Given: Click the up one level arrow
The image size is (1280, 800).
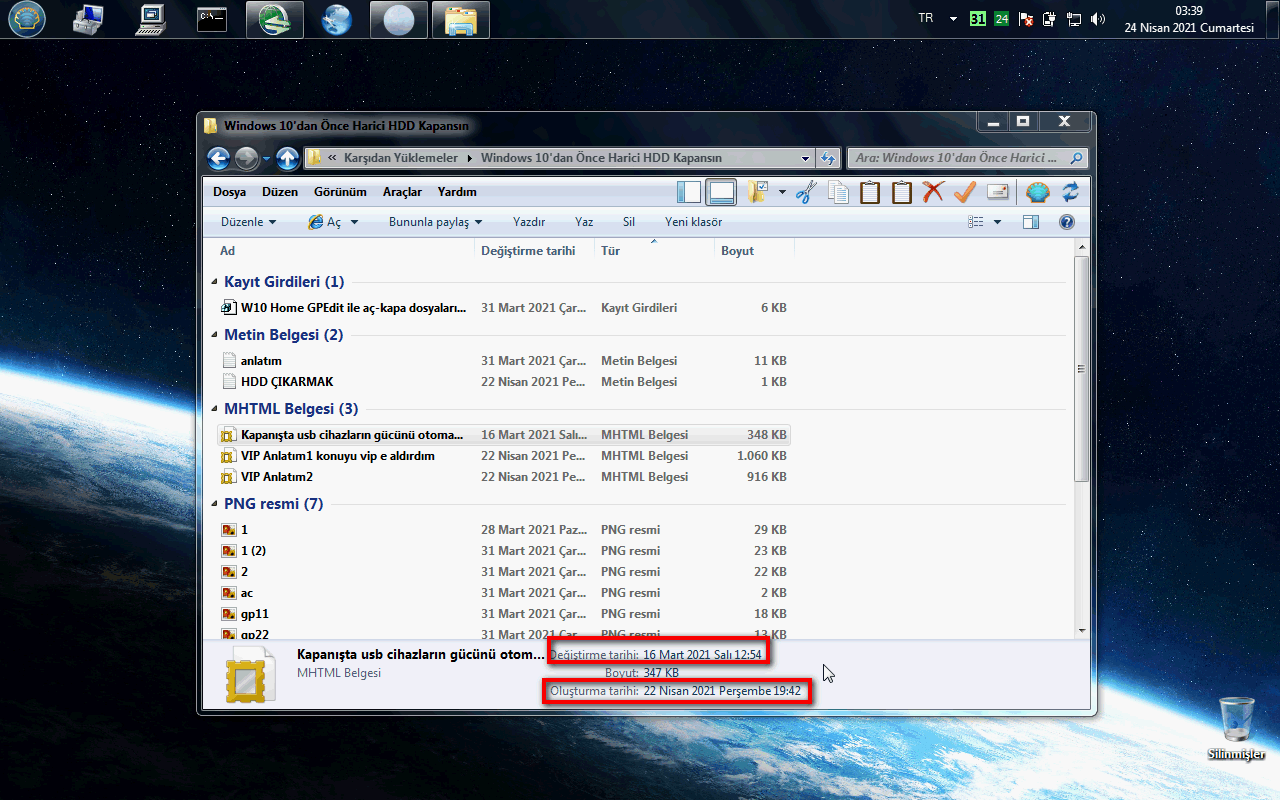Looking at the screenshot, I should point(288,158).
